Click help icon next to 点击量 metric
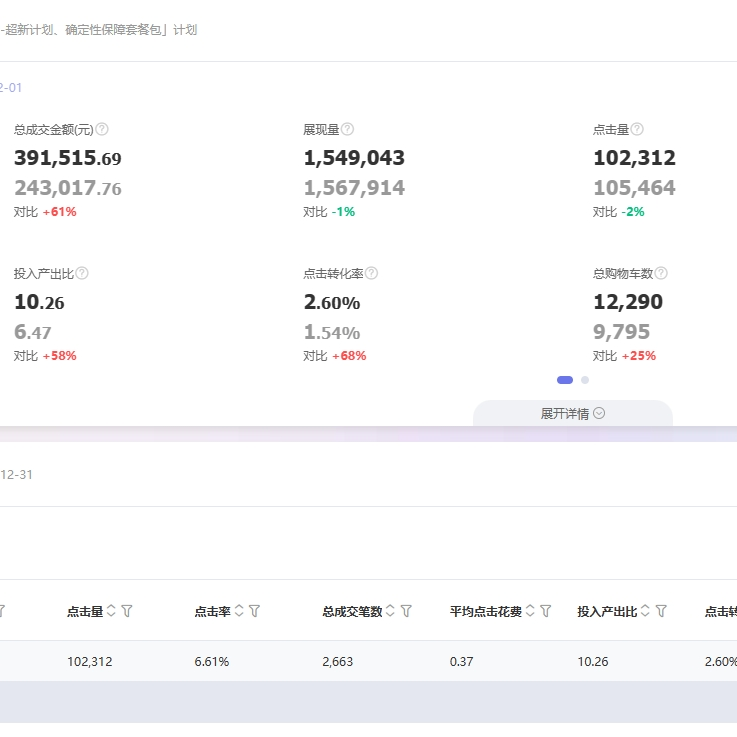Screen dimensions: 737x737 tap(637, 129)
